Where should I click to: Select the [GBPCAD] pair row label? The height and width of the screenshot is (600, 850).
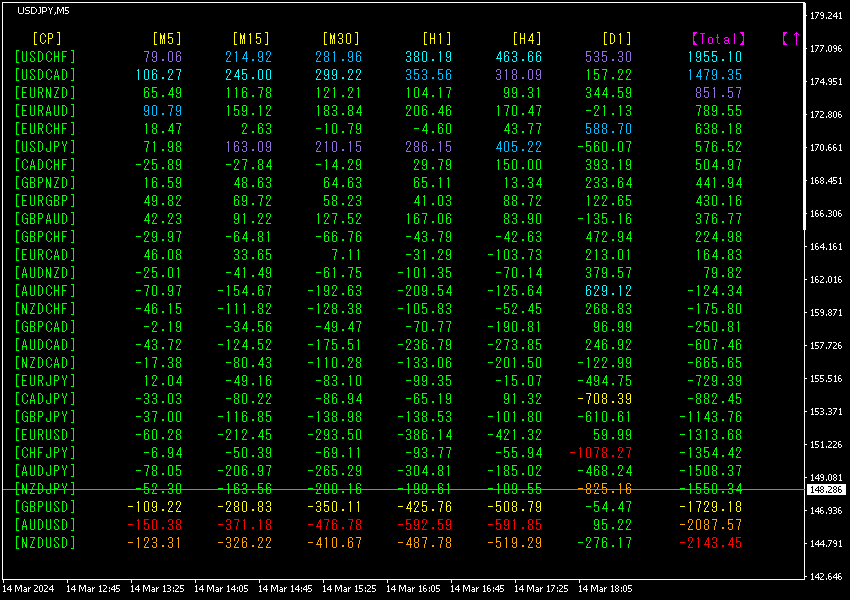point(45,327)
